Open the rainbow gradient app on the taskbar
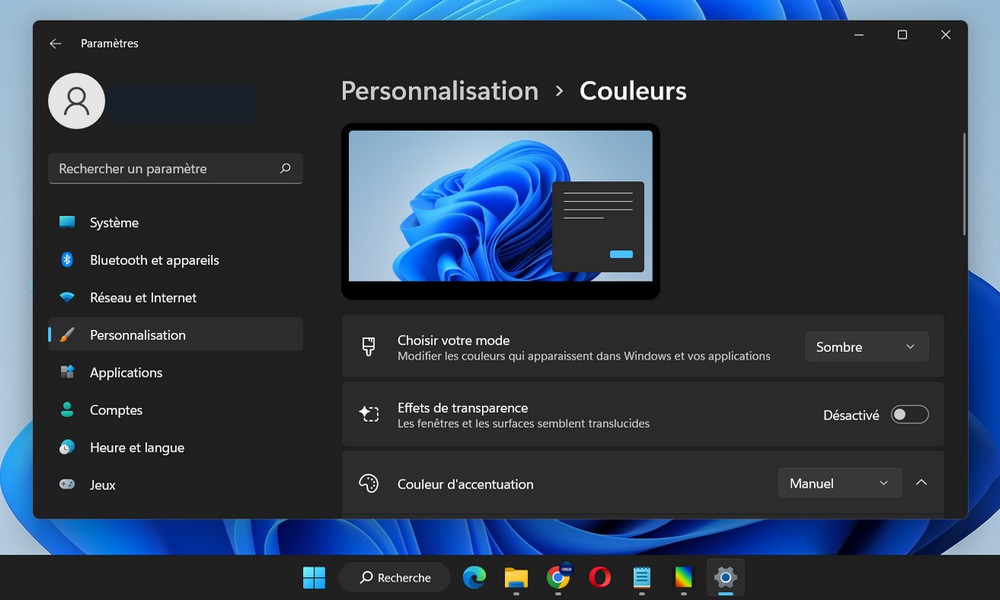The height and width of the screenshot is (600, 1000). pyautogui.click(x=683, y=578)
